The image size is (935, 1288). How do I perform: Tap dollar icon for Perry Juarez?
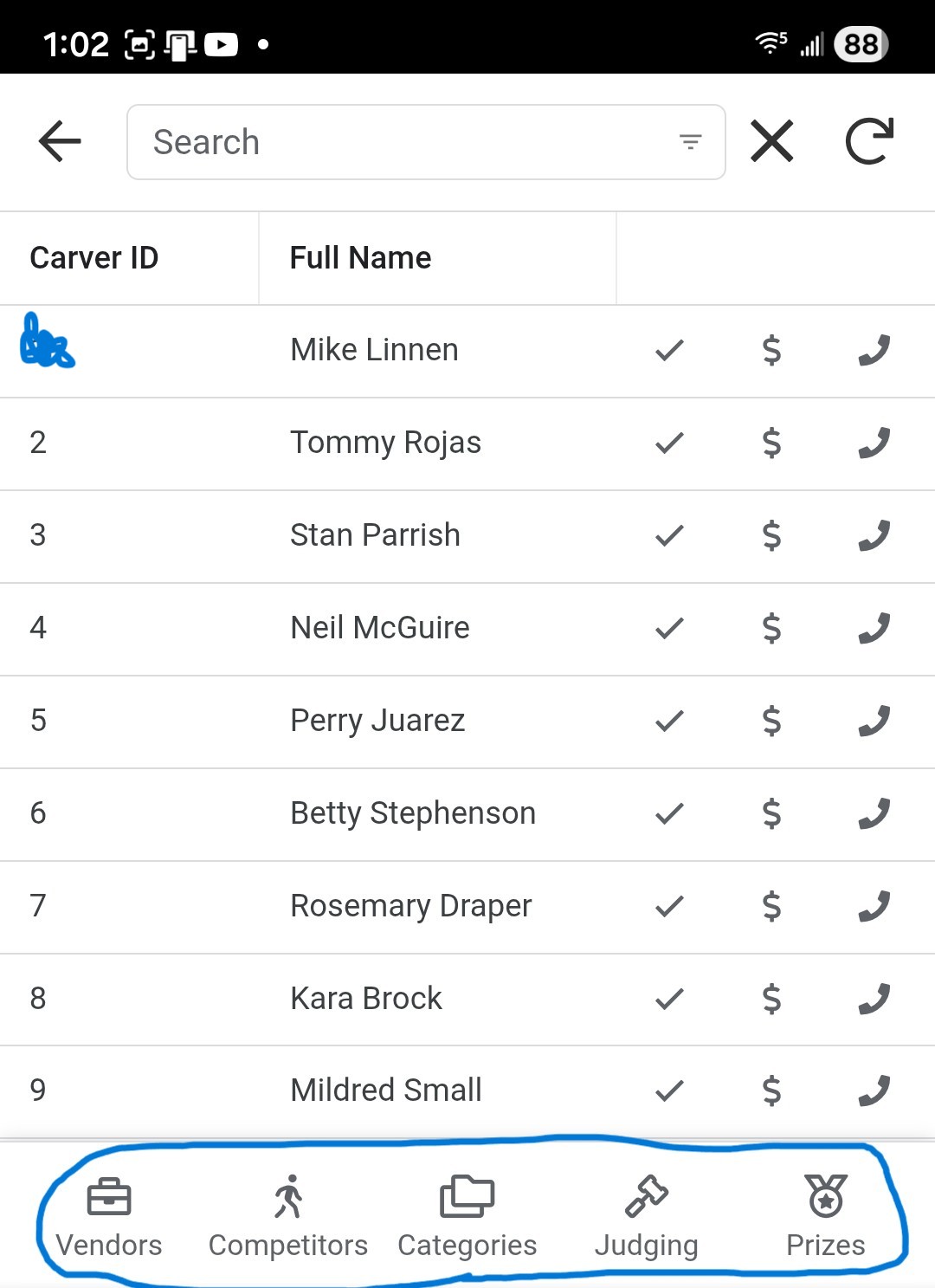click(771, 721)
